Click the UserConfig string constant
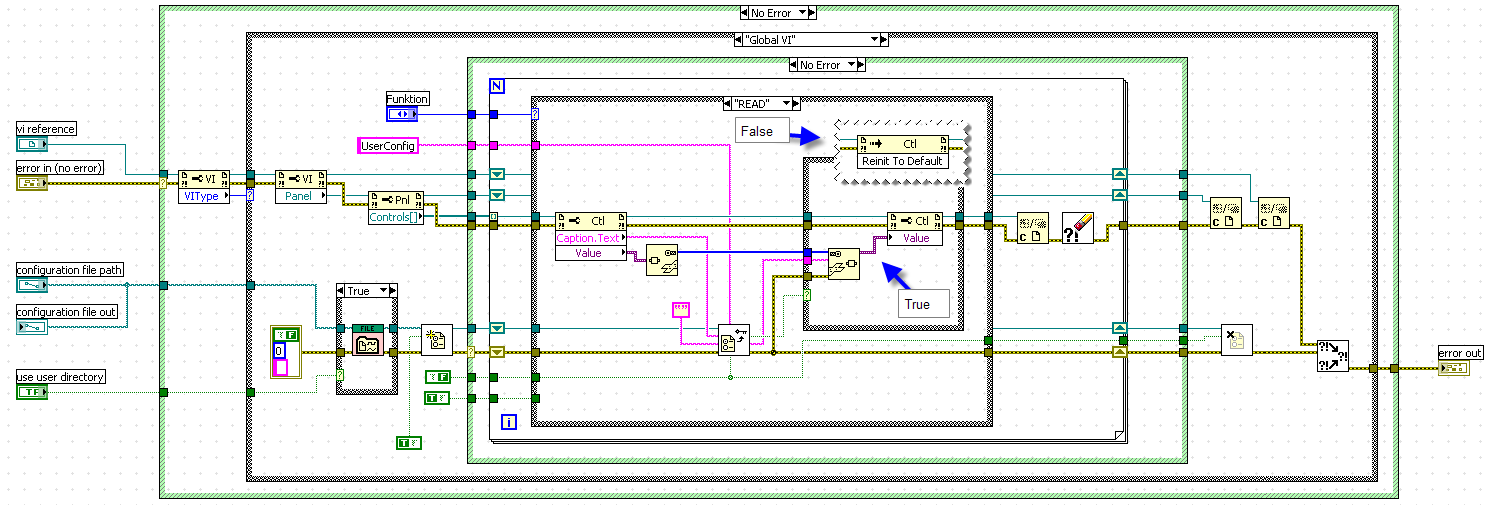Viewport: 1492px width, 505px height. pos(388,146)
